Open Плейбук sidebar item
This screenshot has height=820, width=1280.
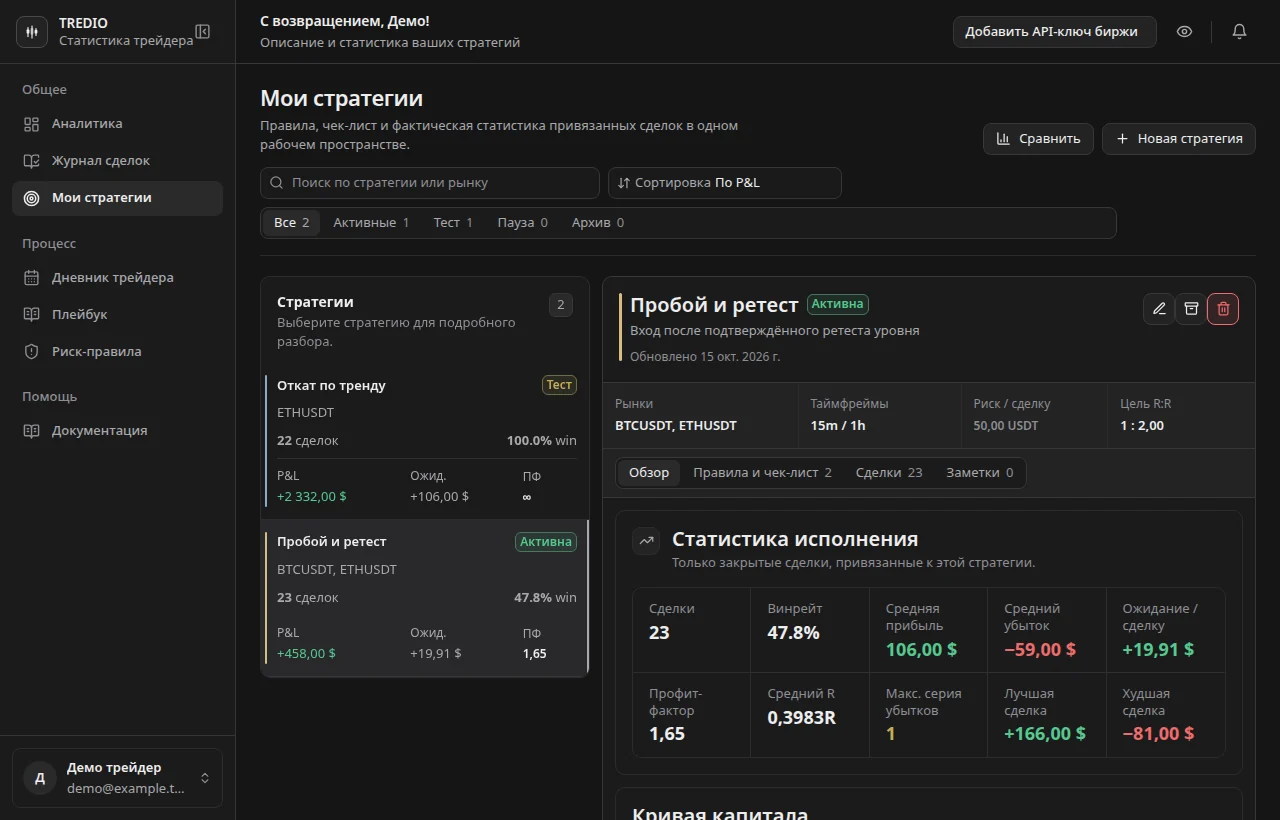point(117,315)
